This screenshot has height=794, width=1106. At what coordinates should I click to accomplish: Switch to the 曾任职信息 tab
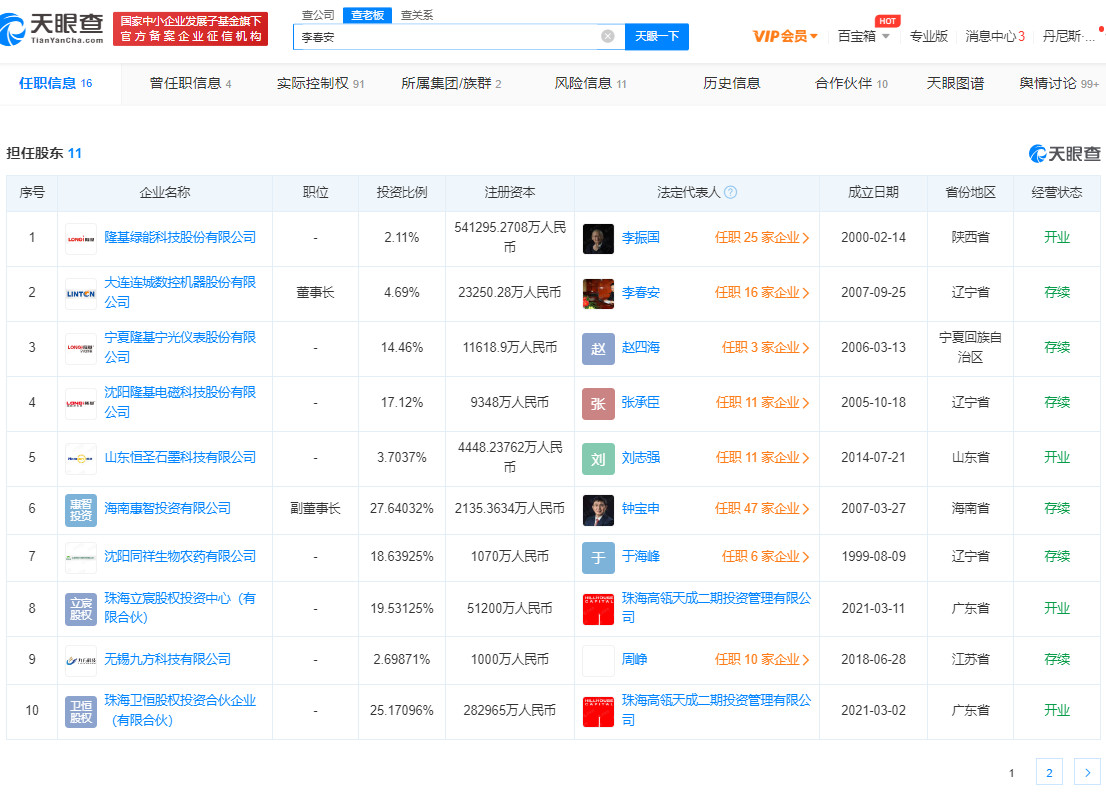pyautogui.click(x=190, y=83)
